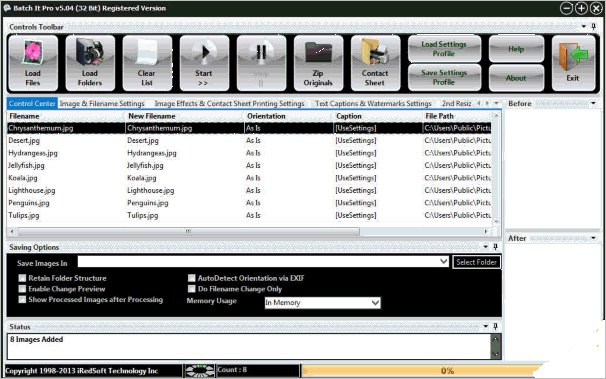This screenshot has height=379, width=606.
Task: Switch to the 2nd Resize tab
Action: point(456,104)
